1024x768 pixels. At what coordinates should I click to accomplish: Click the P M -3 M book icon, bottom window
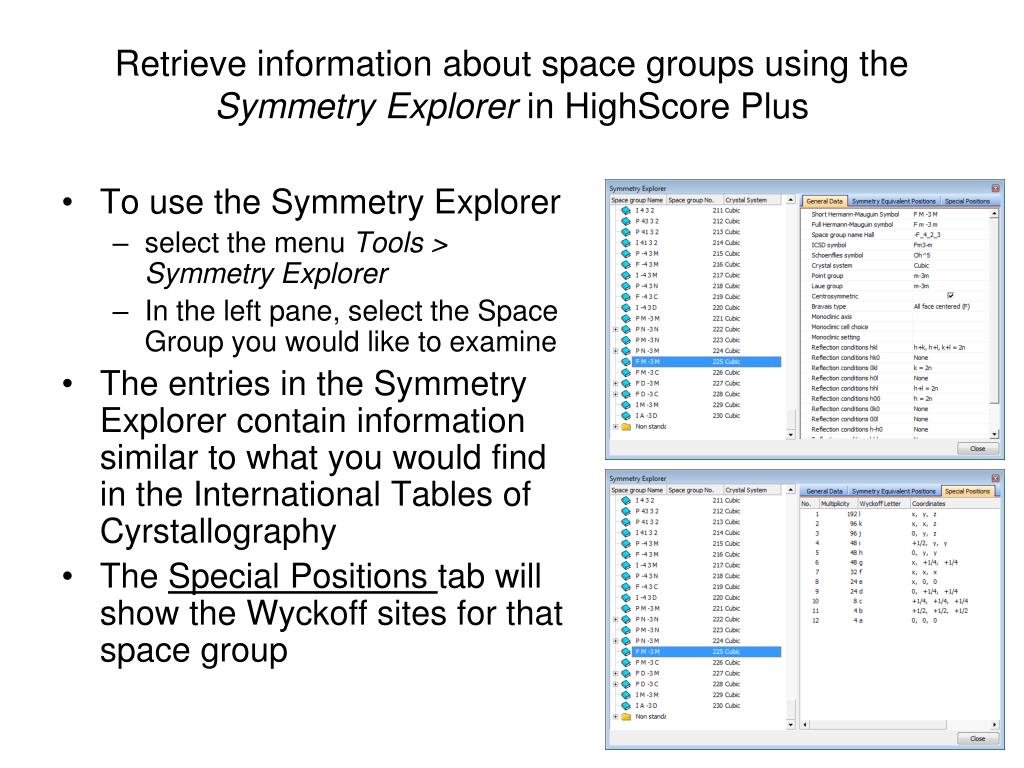626,608
